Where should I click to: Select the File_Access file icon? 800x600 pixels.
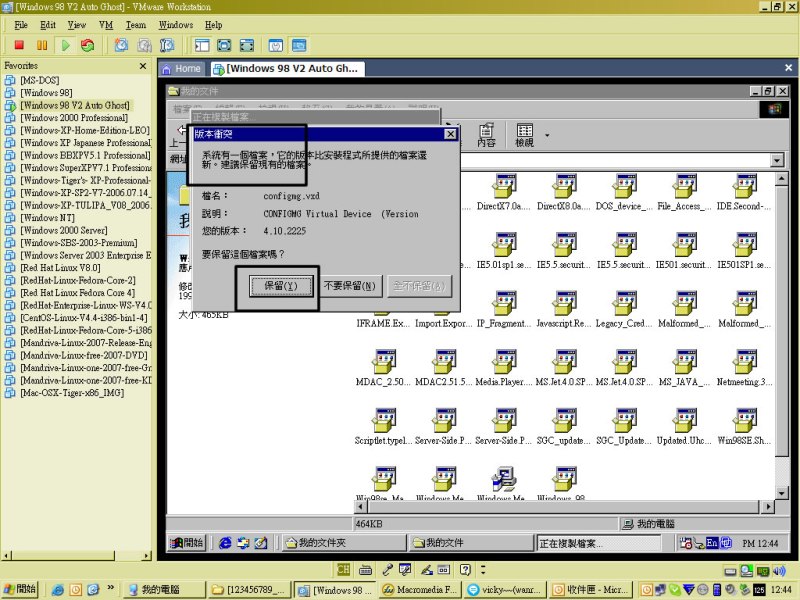[684, 192]
